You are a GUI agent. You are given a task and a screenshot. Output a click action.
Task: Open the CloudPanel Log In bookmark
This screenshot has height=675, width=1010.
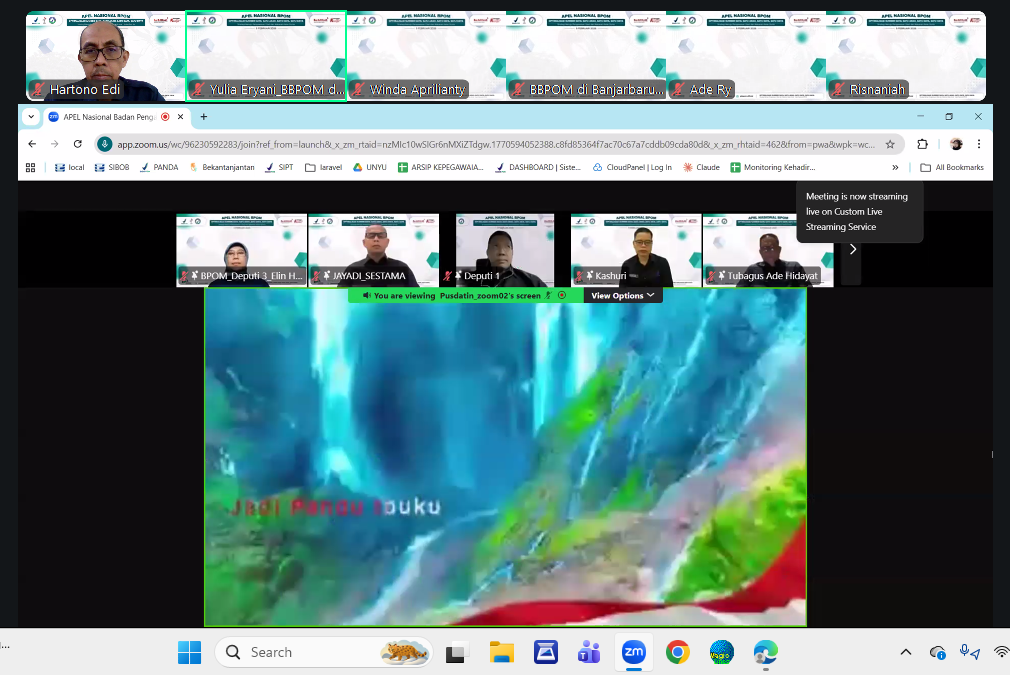(632, 168)
